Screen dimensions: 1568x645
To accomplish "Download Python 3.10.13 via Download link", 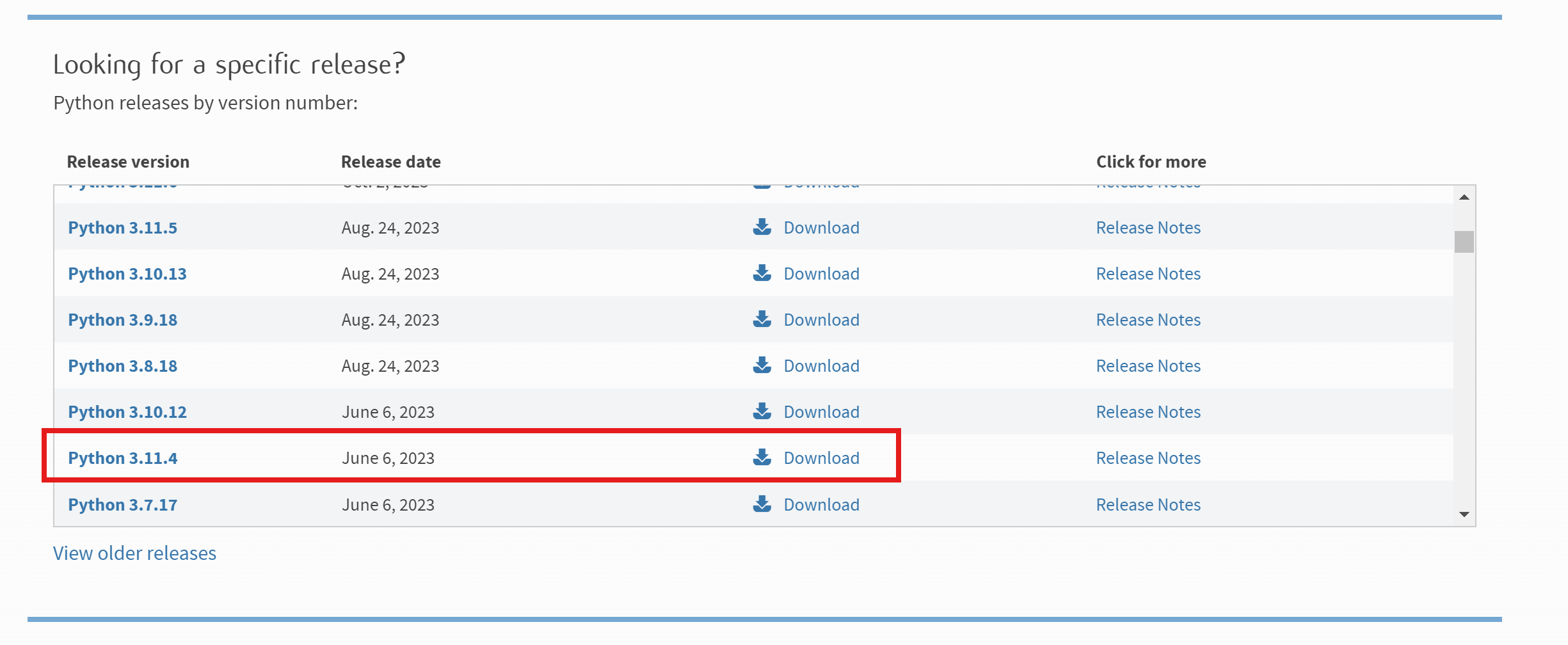I will [x=822, y=274].
